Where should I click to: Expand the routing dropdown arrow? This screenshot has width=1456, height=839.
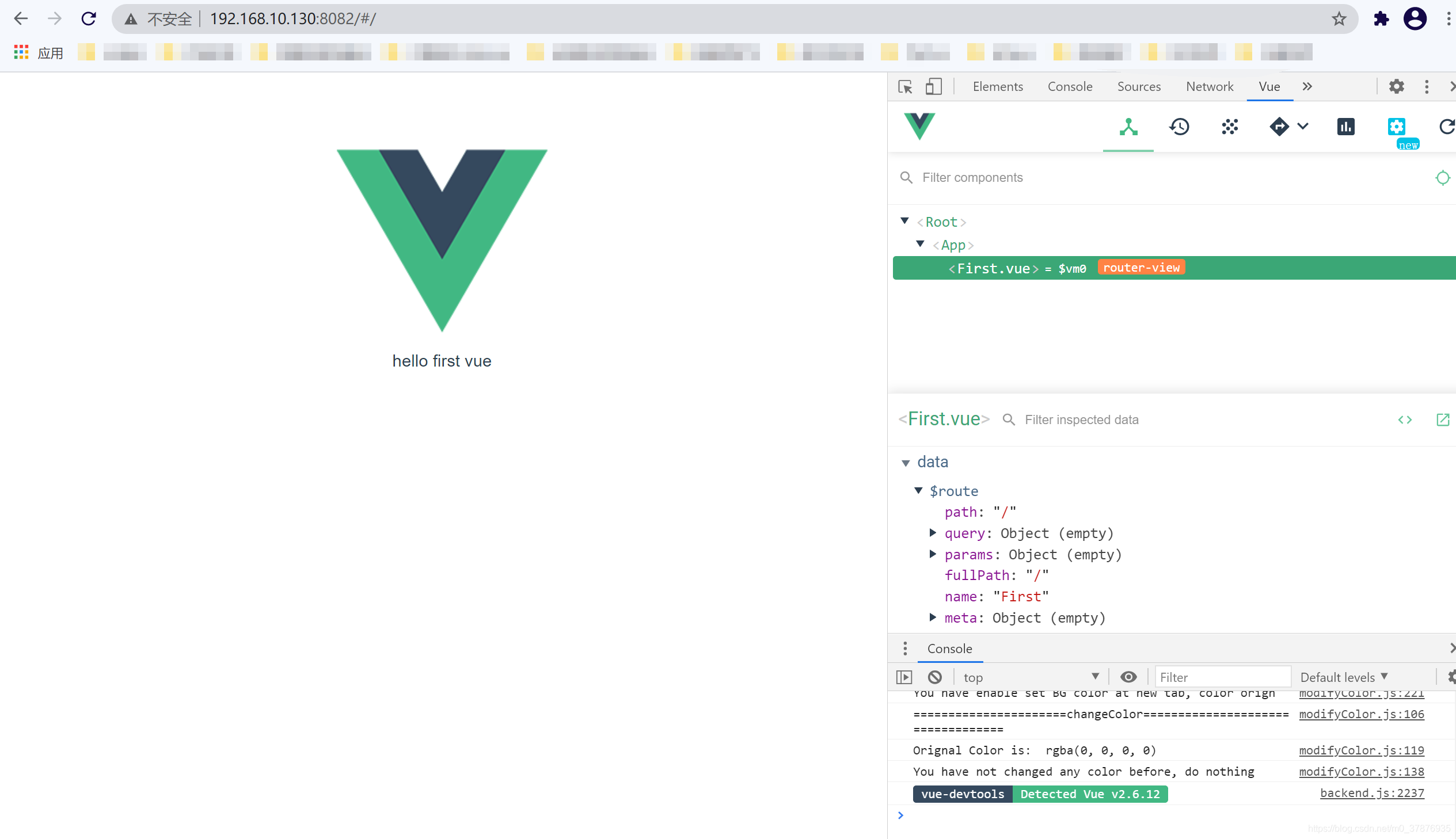1303,126
